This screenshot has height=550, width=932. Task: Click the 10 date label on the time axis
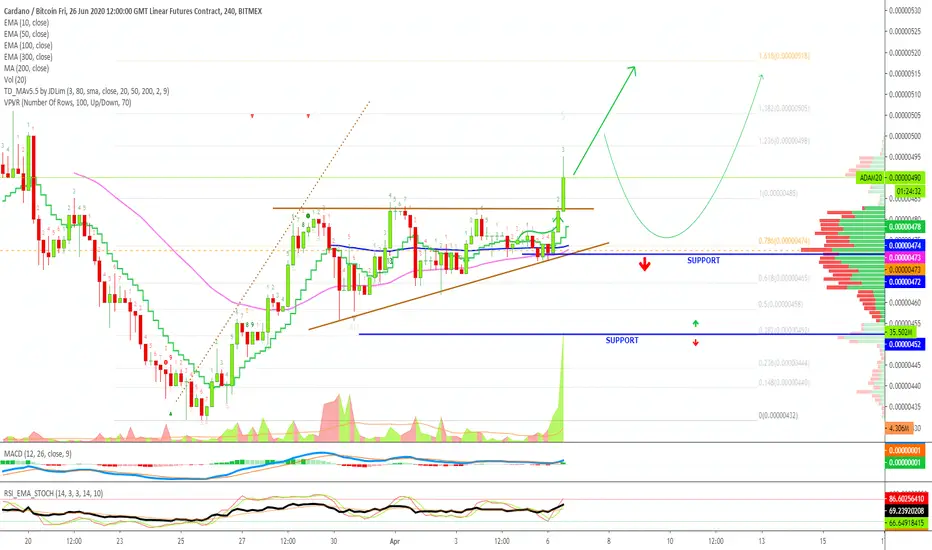pyautogui.click(x=670, y=541)
